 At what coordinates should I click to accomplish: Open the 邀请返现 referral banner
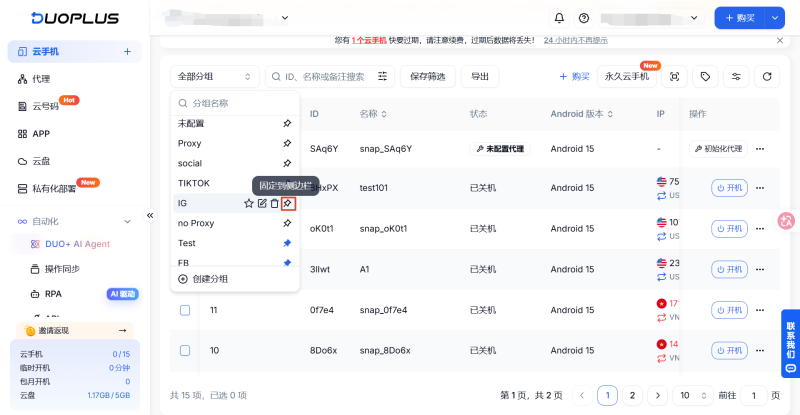coord(75,331)
